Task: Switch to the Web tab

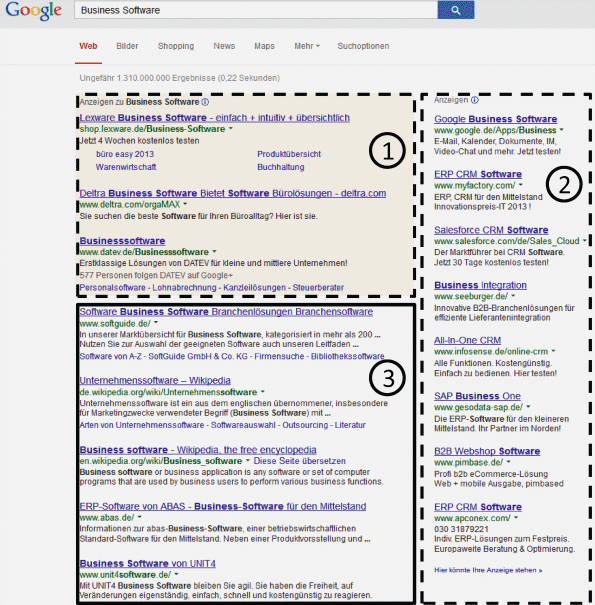Action: 88,46
